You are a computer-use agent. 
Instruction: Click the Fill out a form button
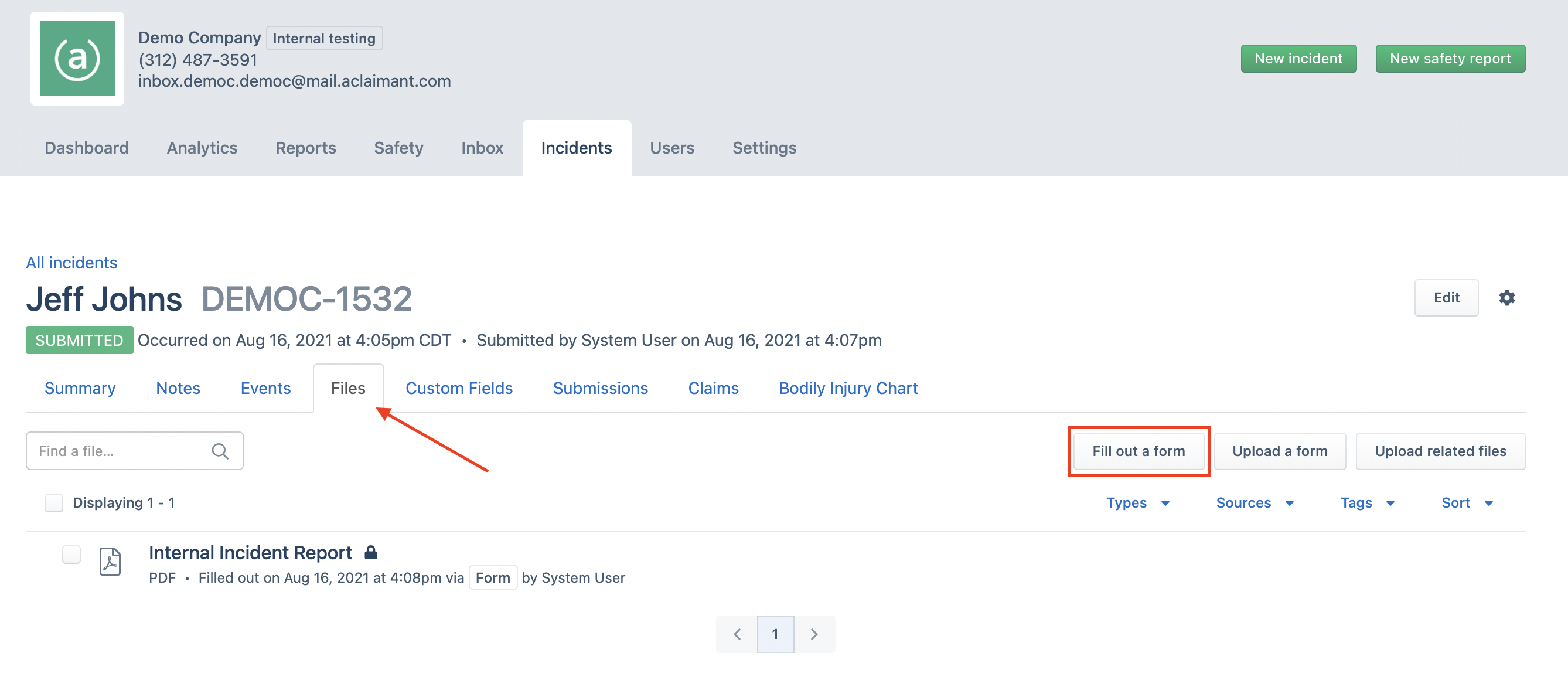click(1139, 450)
